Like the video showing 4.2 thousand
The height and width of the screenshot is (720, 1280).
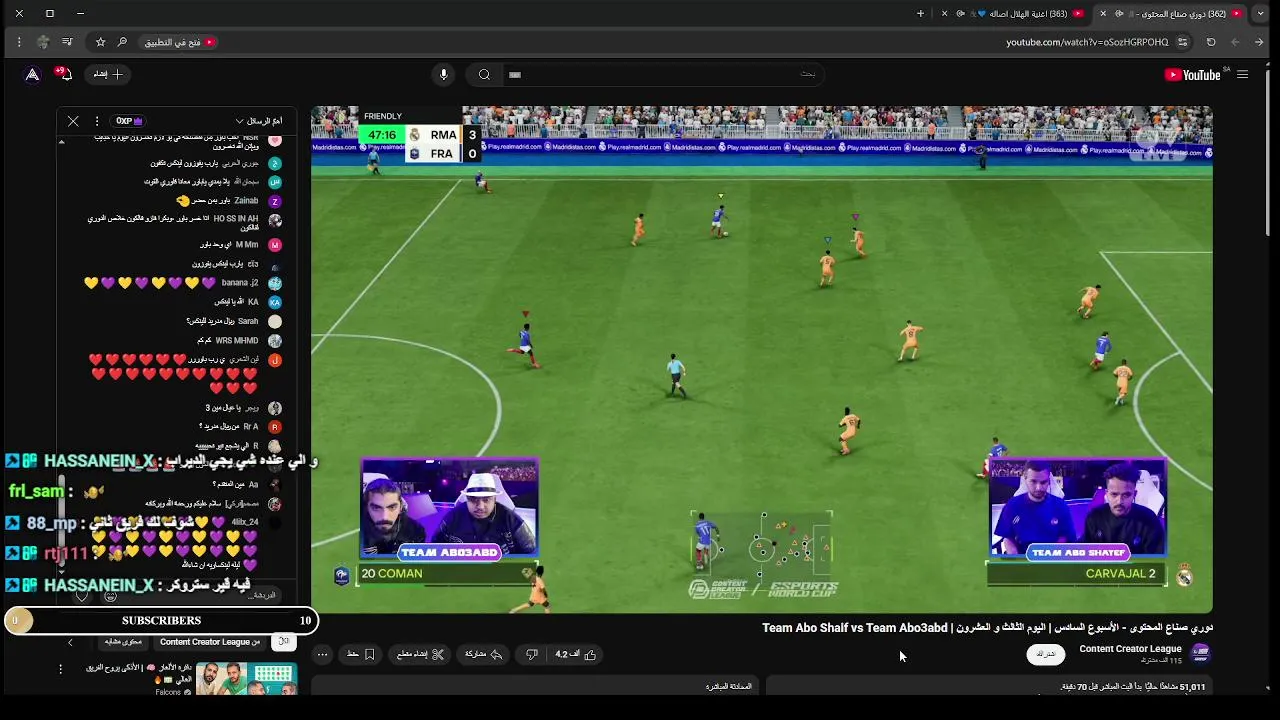(576, 654)
